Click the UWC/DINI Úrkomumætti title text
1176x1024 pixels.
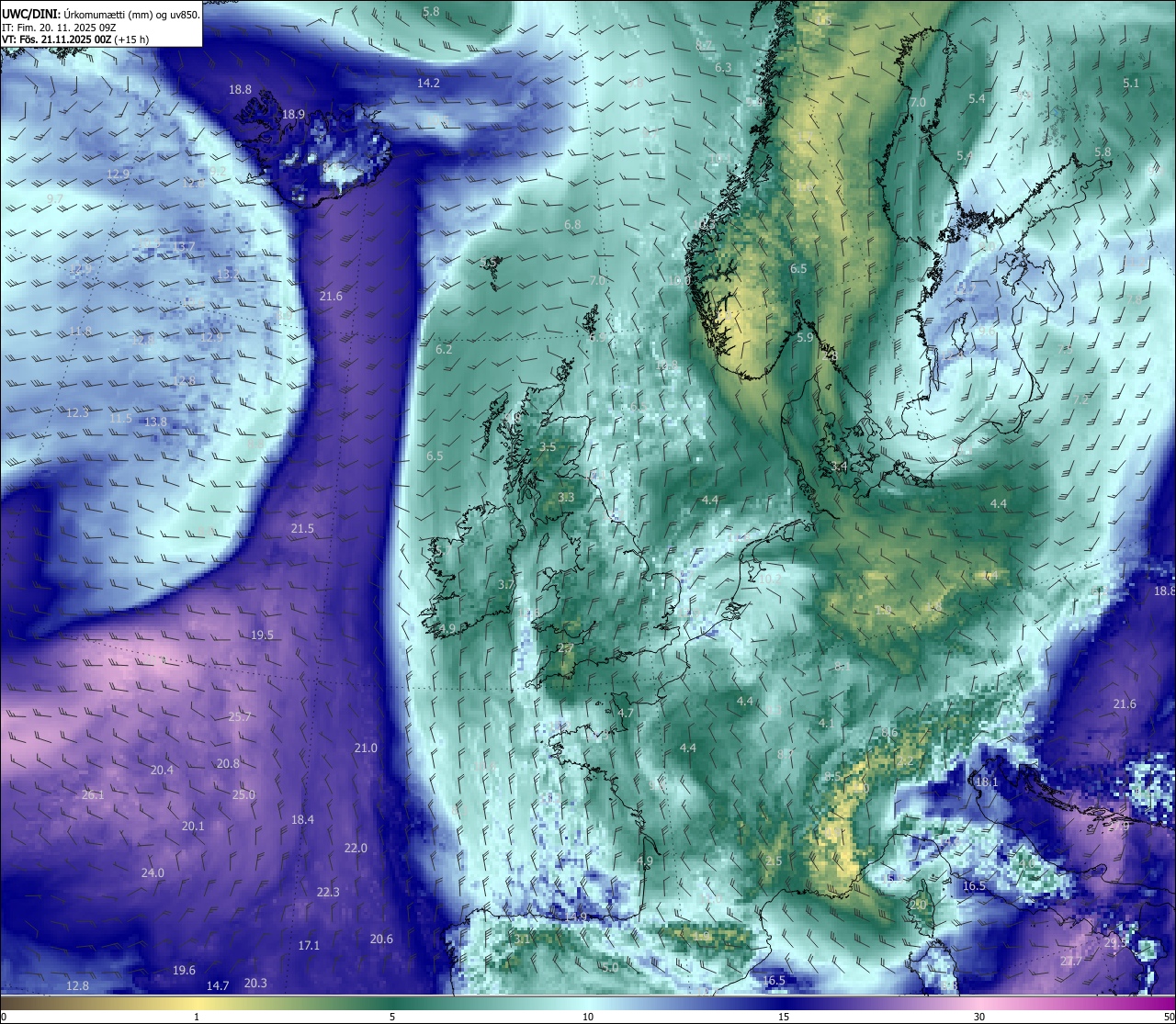pyautogui.click(x=101, y=14)
